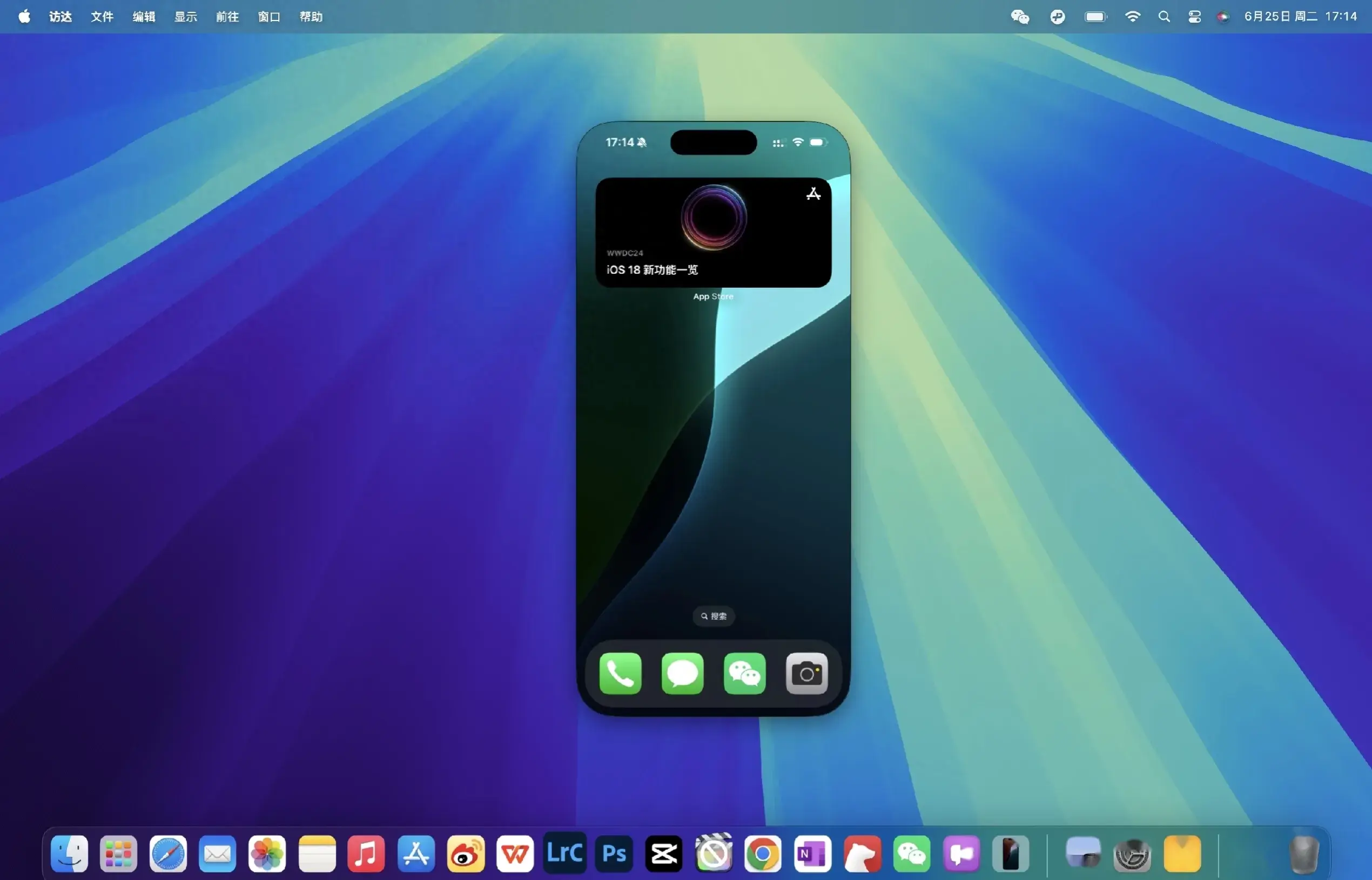Open WeChat menu bar status icon
1372x880 pixels.
coord(1020,17)
